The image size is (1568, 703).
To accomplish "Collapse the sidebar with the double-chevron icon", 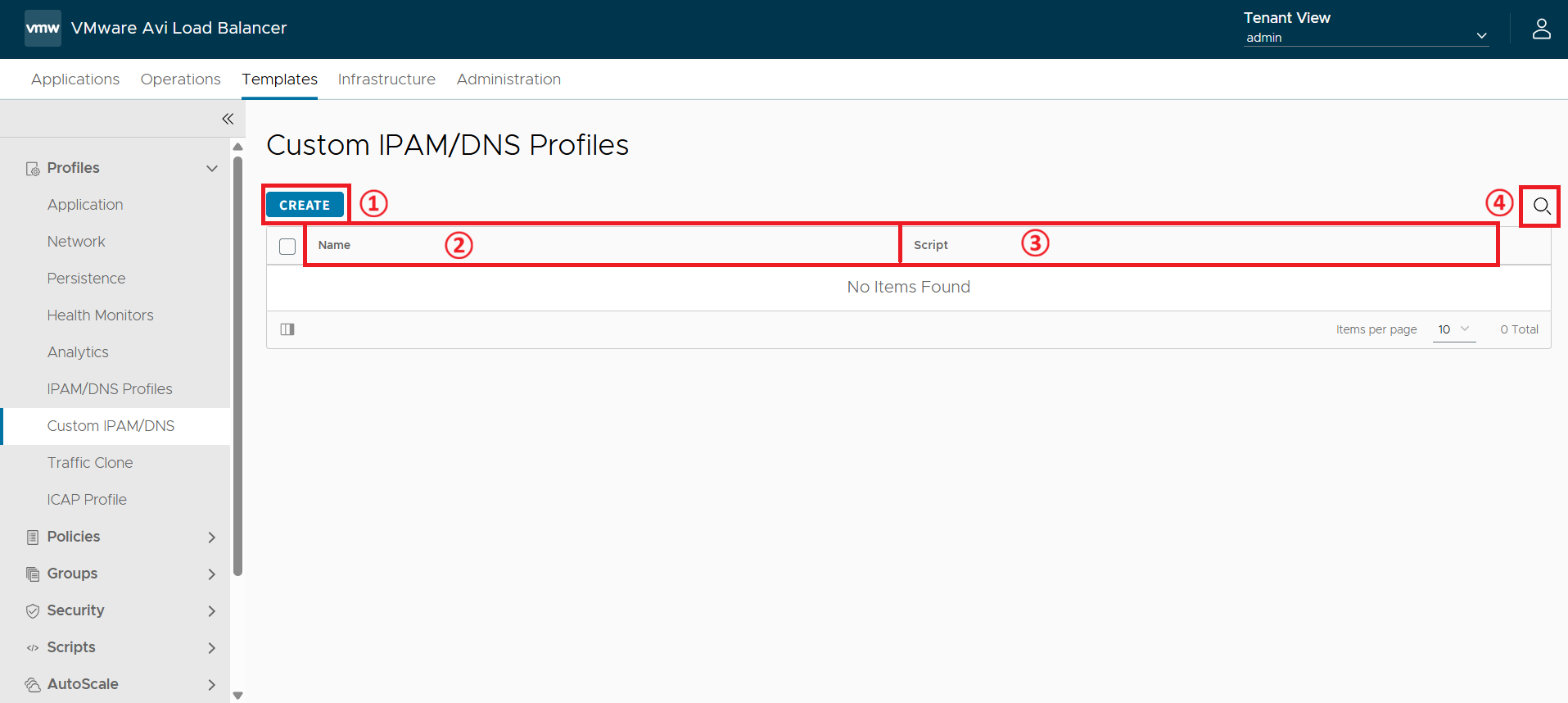I will click(x=228, y=119).
